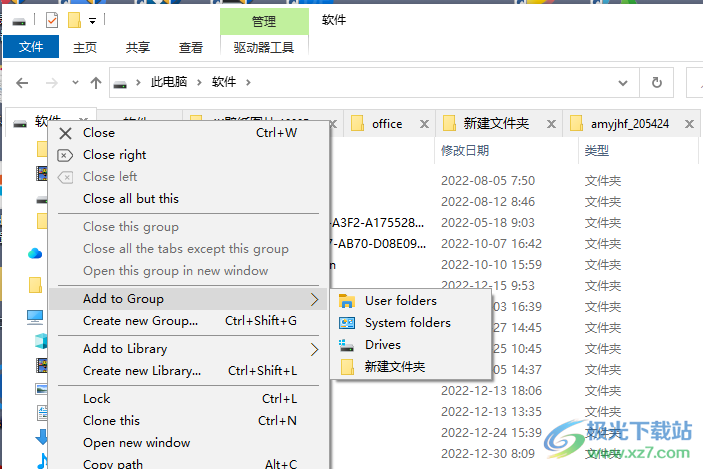Click the Drives group icon
Image resolution: width=703 pixels, height=469 pixels.
point(347,345)
